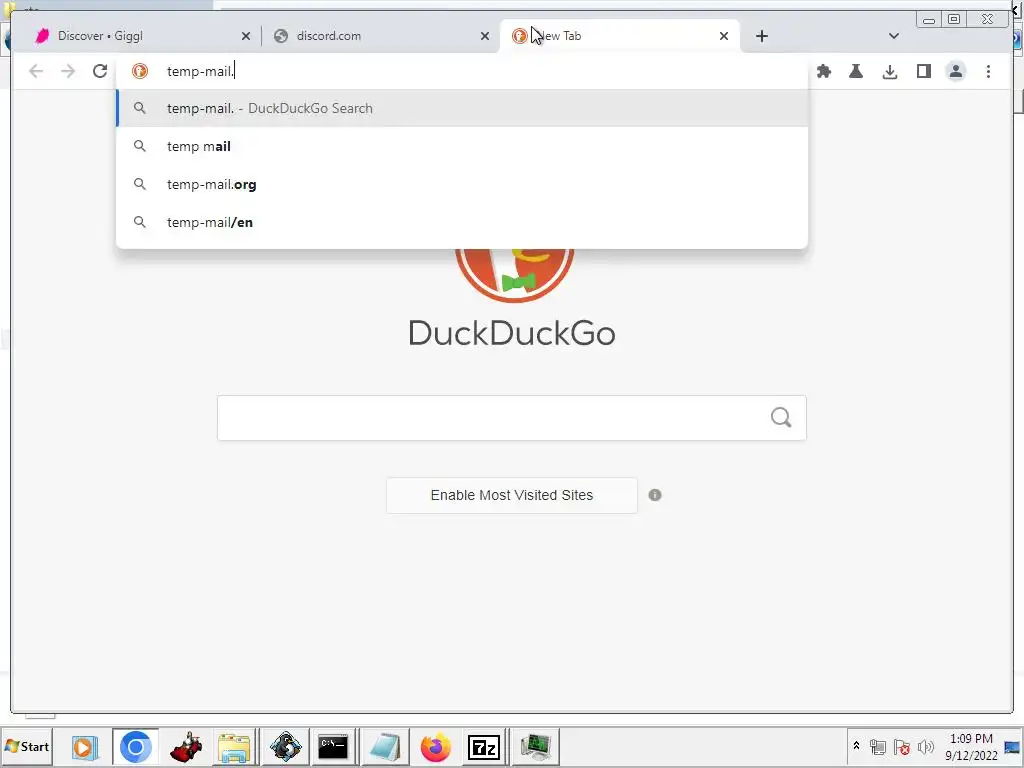This screenshot has height=768, width=1024.
Task: Click the action center flag tray icon
Action: (902, 746)
